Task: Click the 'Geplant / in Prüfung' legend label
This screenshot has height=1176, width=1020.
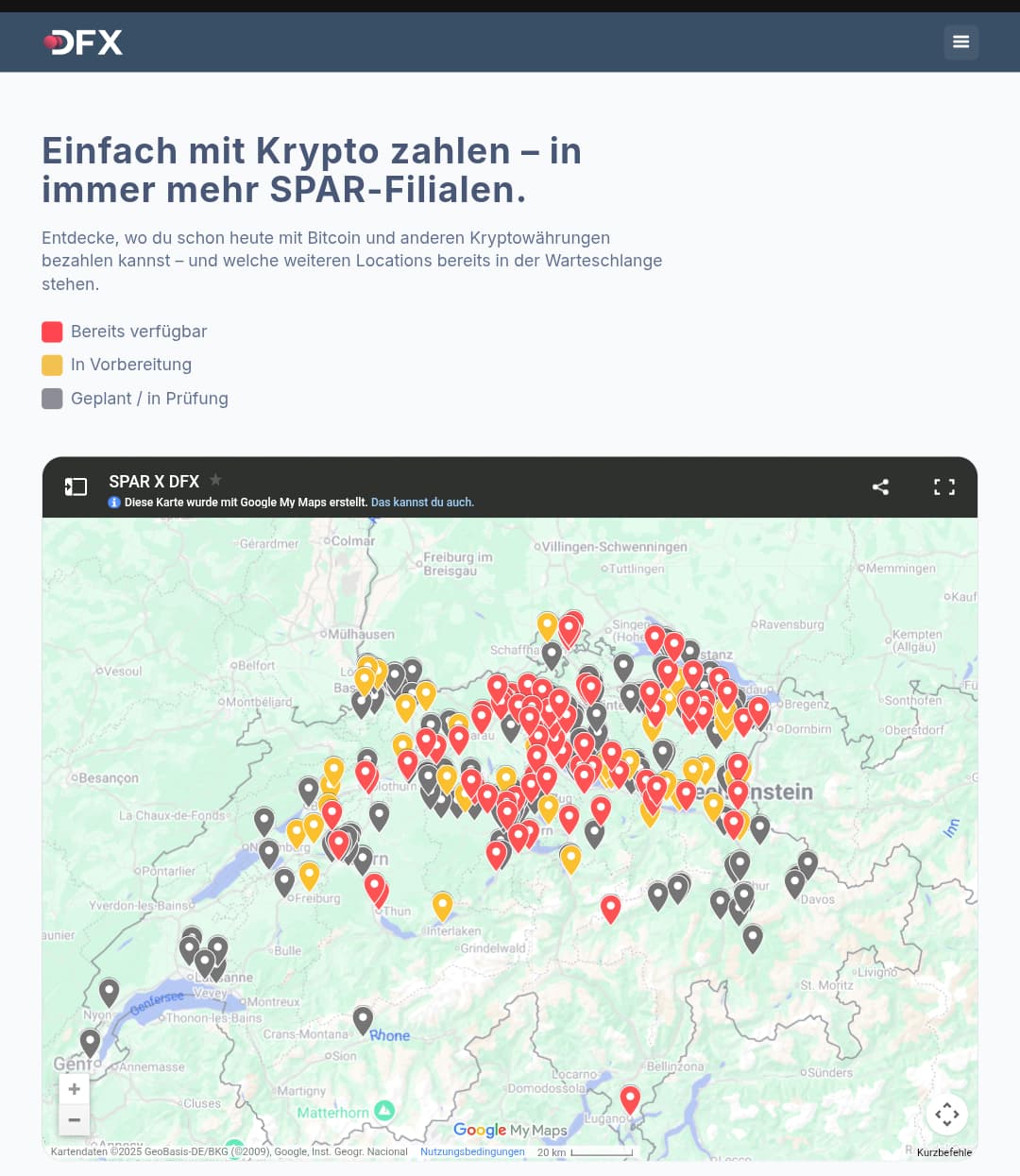Action: 149,399
